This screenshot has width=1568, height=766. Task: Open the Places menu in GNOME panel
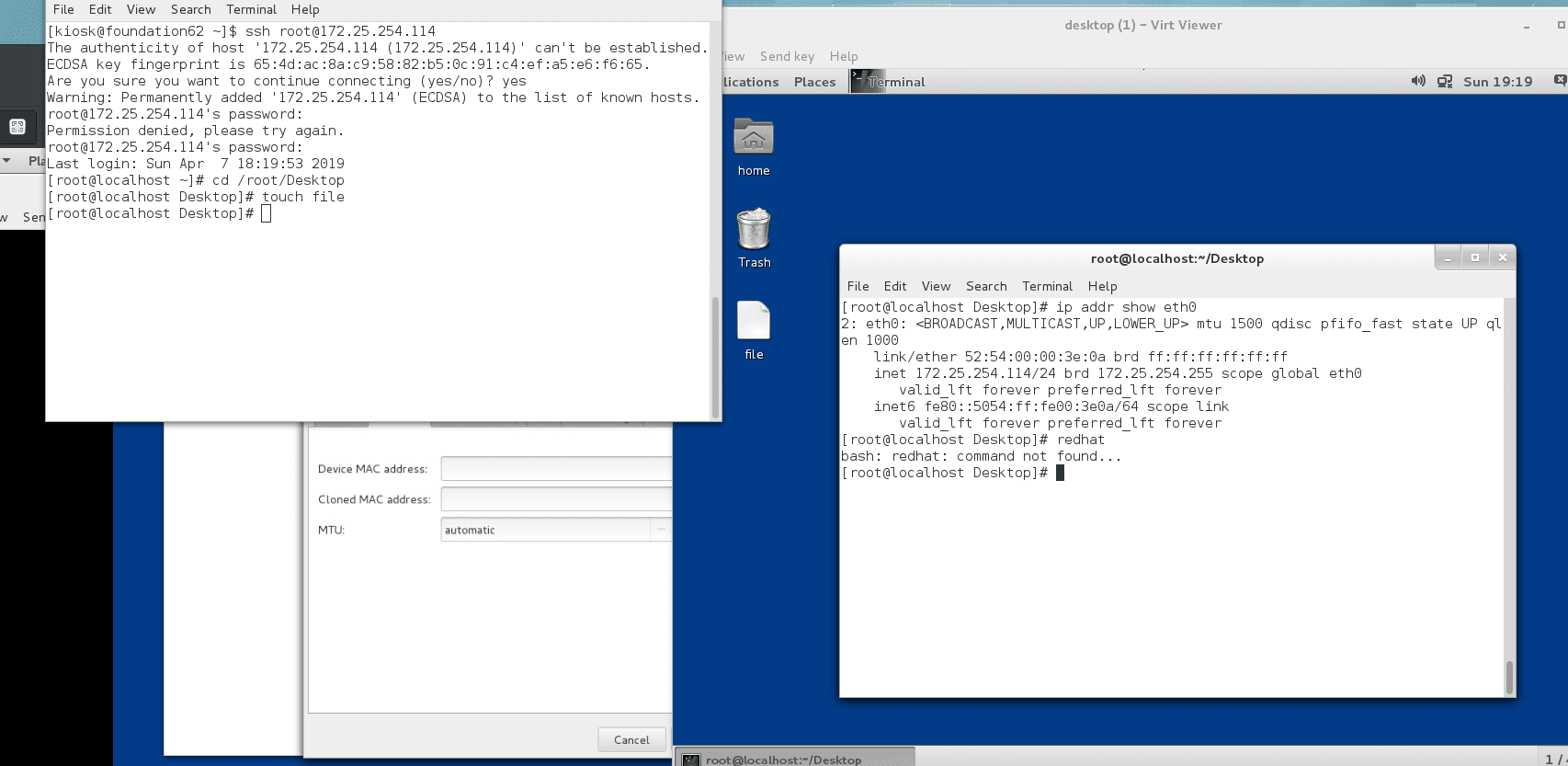pyautogui.click(x=814, y=82)
